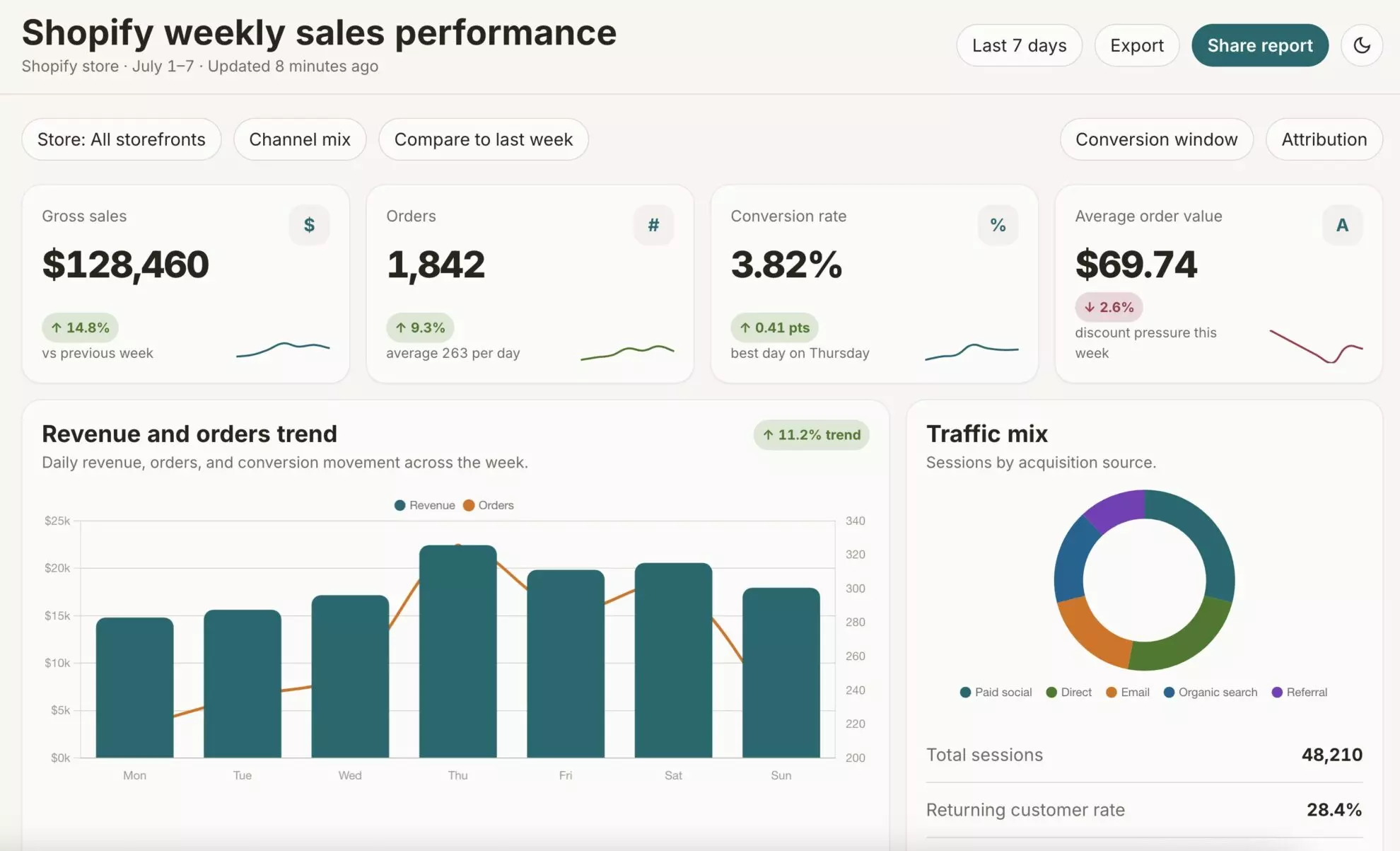Toggle Paid social in traffic legend
The image size is (1400, 851).
(x=996, y=692)
